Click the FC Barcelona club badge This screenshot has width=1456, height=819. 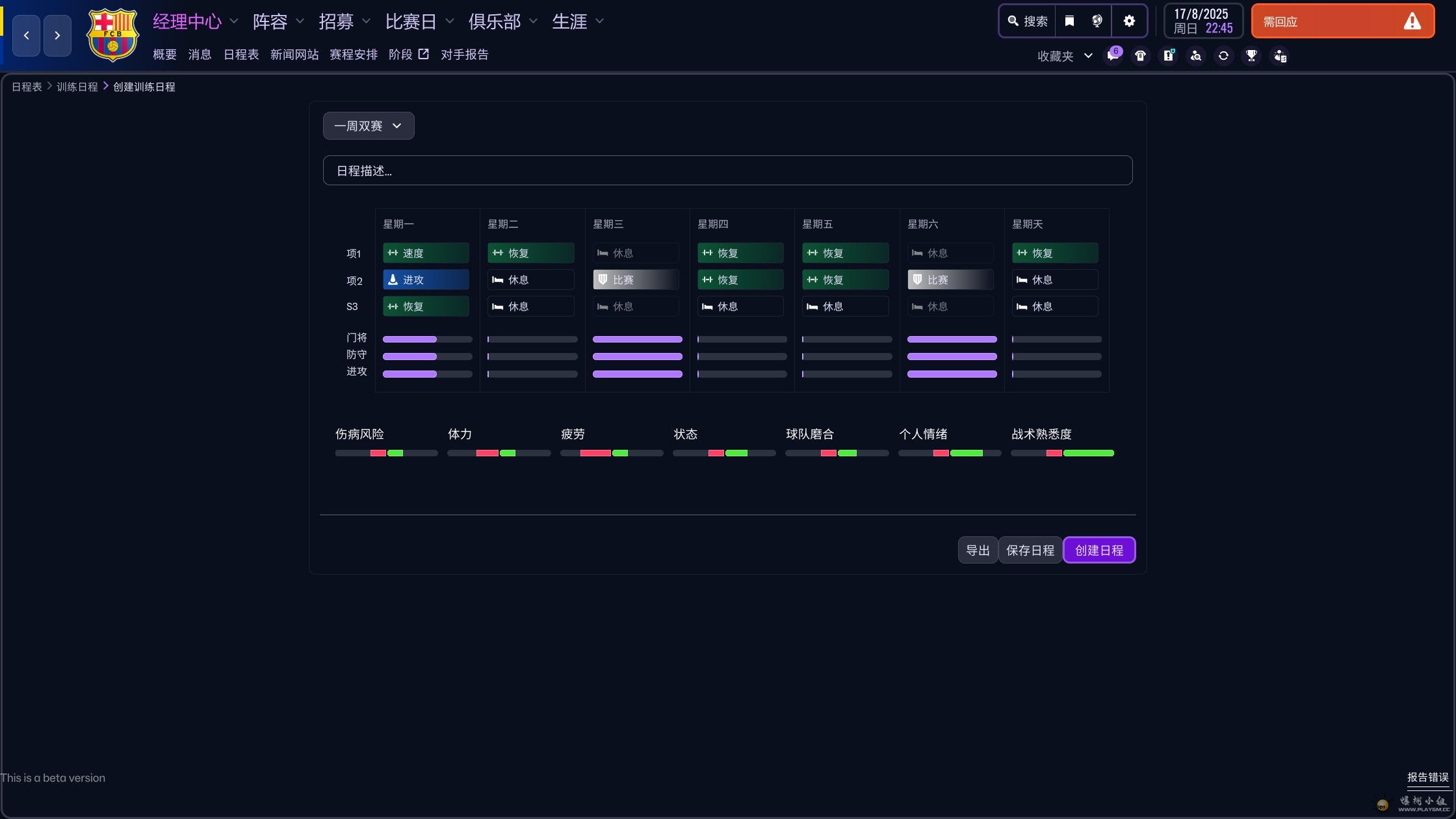point(112,35)
